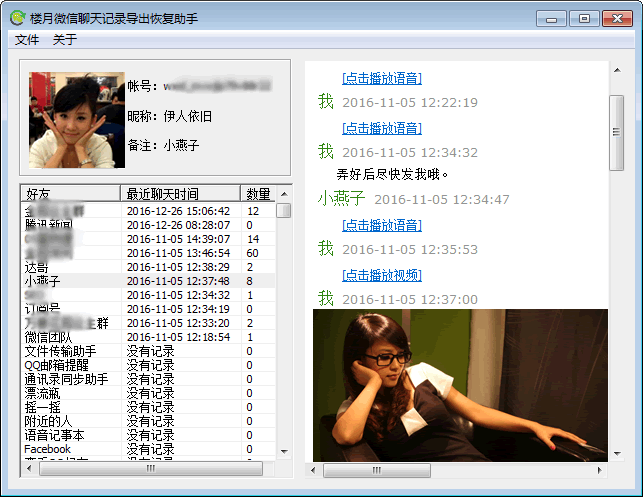Viewport: 643px width, 497px height.
Task: Click friend list left scroll arrow
Action: [x=29, y=469]
